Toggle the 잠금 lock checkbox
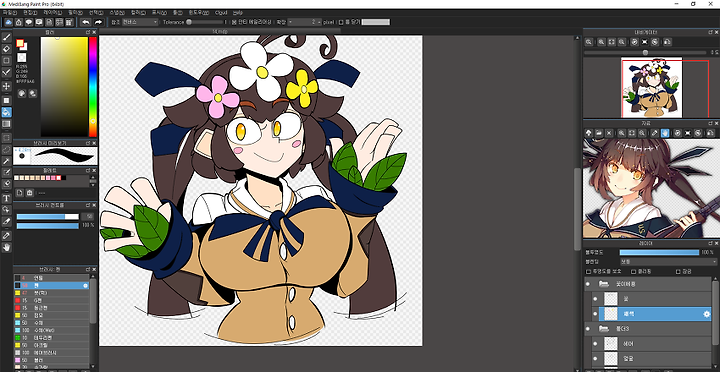The width and height of the screenshot is (720, 372). (678, 271)
